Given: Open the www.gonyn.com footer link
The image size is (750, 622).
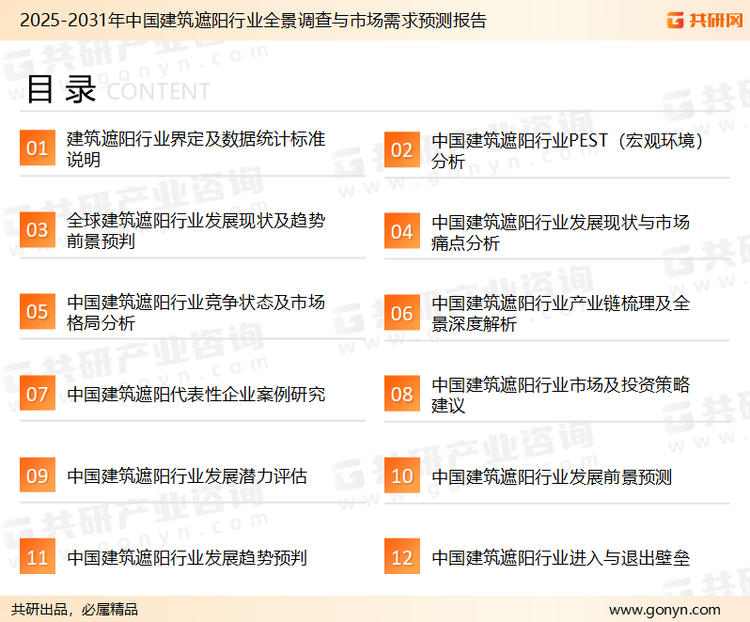Looking at the screenshot, I should [665, 610].
